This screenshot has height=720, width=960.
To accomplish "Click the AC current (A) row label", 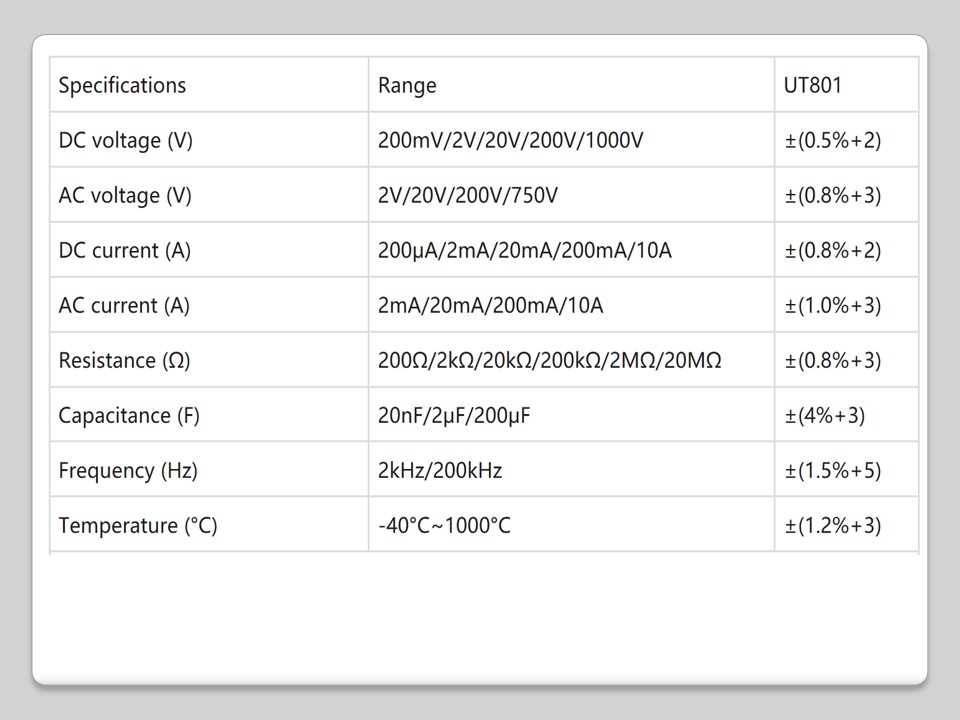I will (x=124, y=305).
